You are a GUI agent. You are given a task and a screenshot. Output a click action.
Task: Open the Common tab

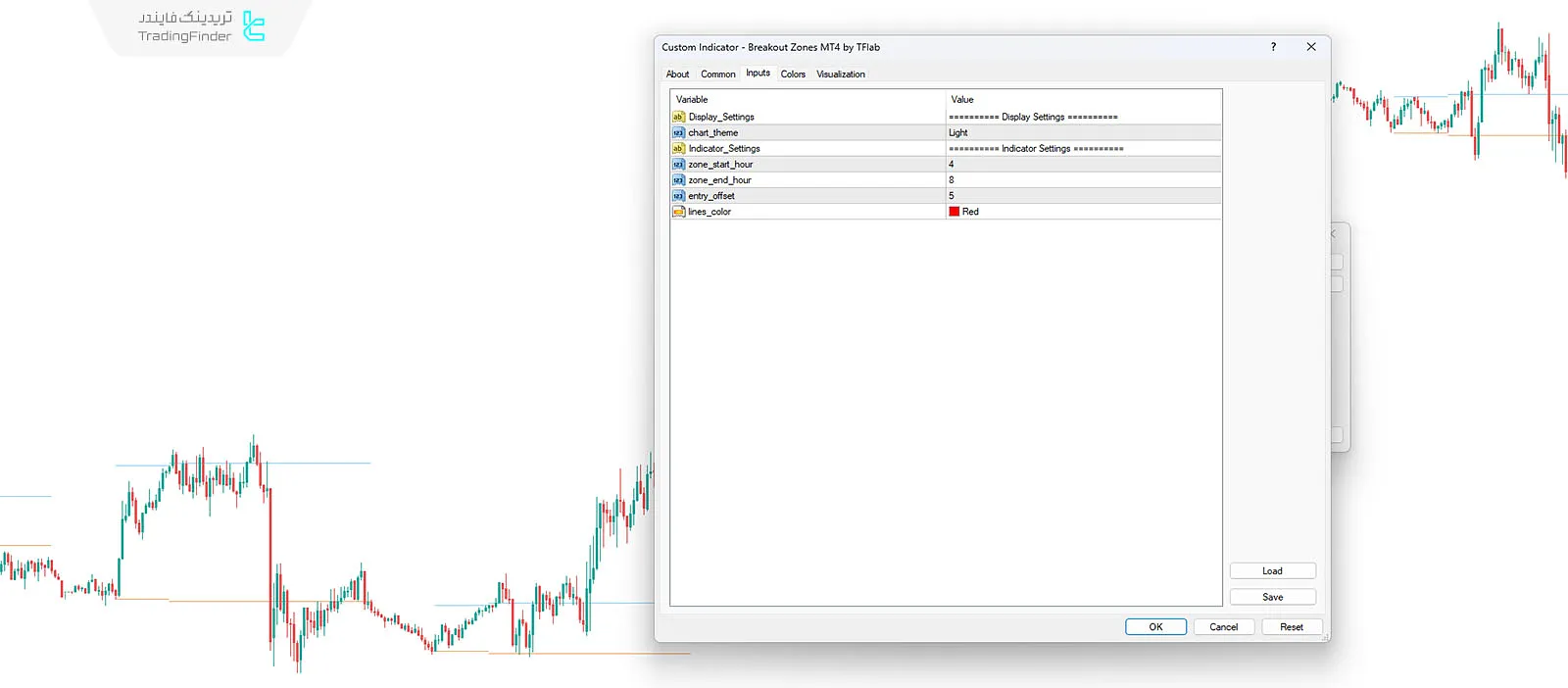point(717,74)
